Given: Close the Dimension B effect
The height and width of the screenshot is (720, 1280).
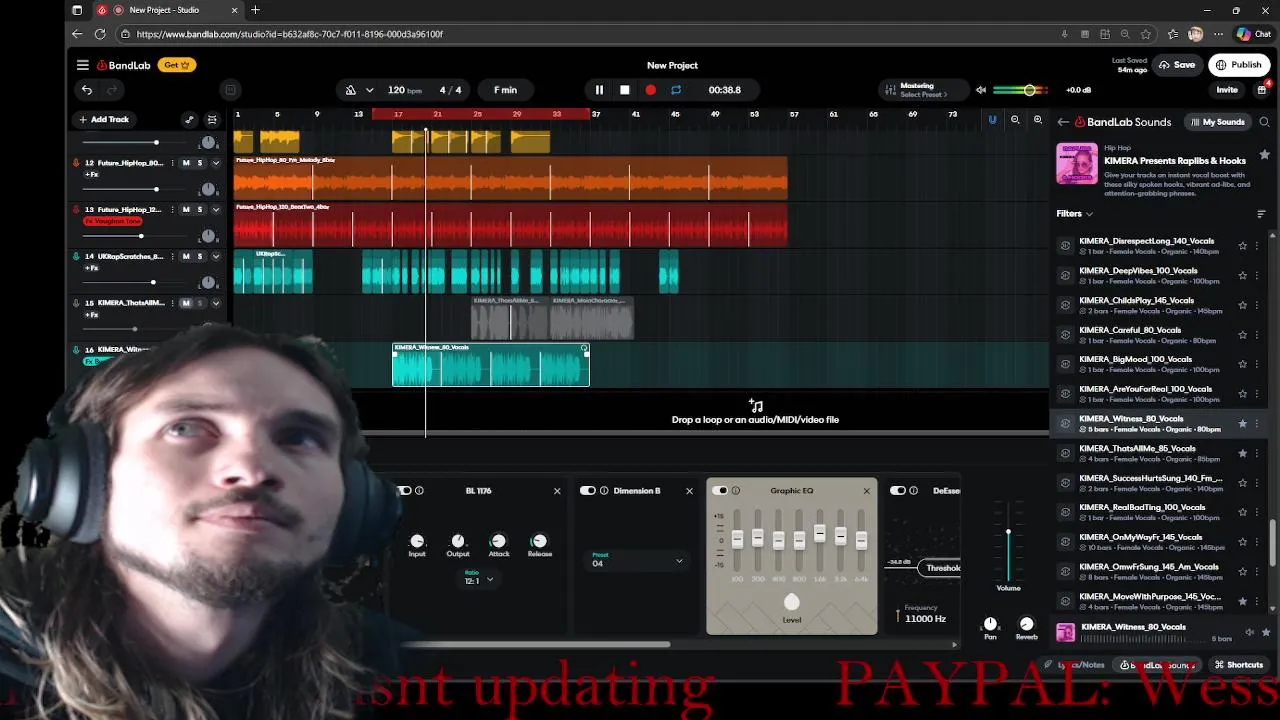Looking at the screenshot, I should (x=689, y=491).
